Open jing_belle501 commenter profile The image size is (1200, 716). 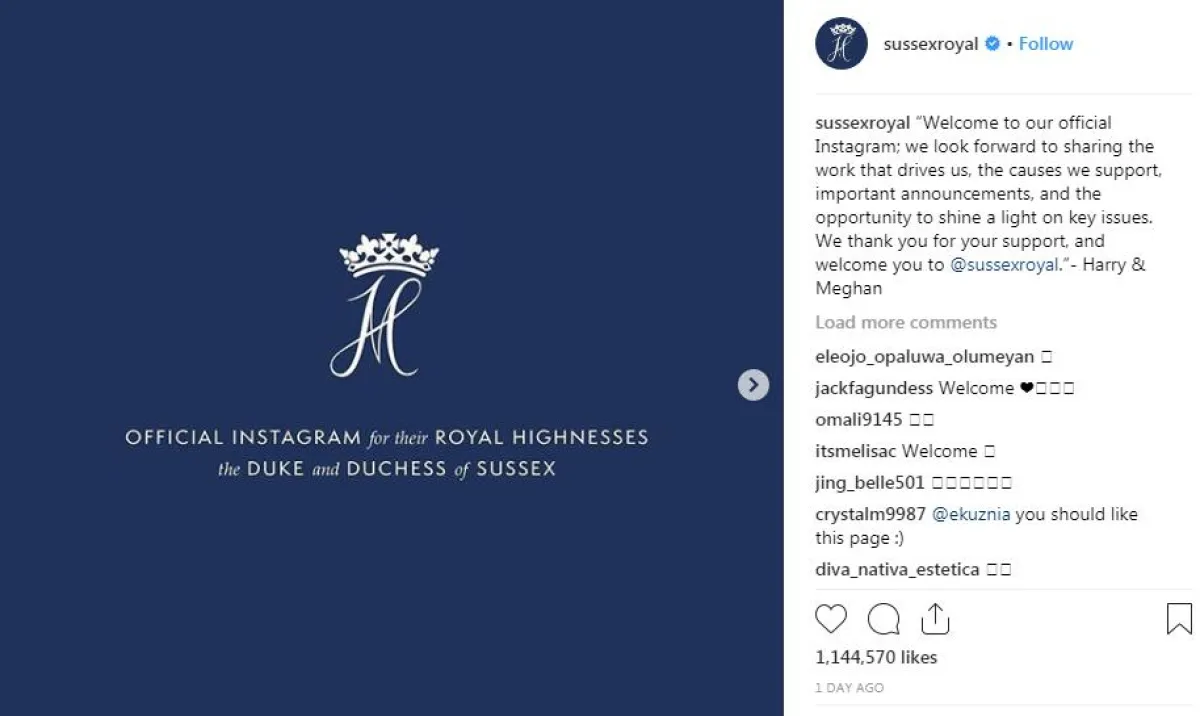[870, 483]
